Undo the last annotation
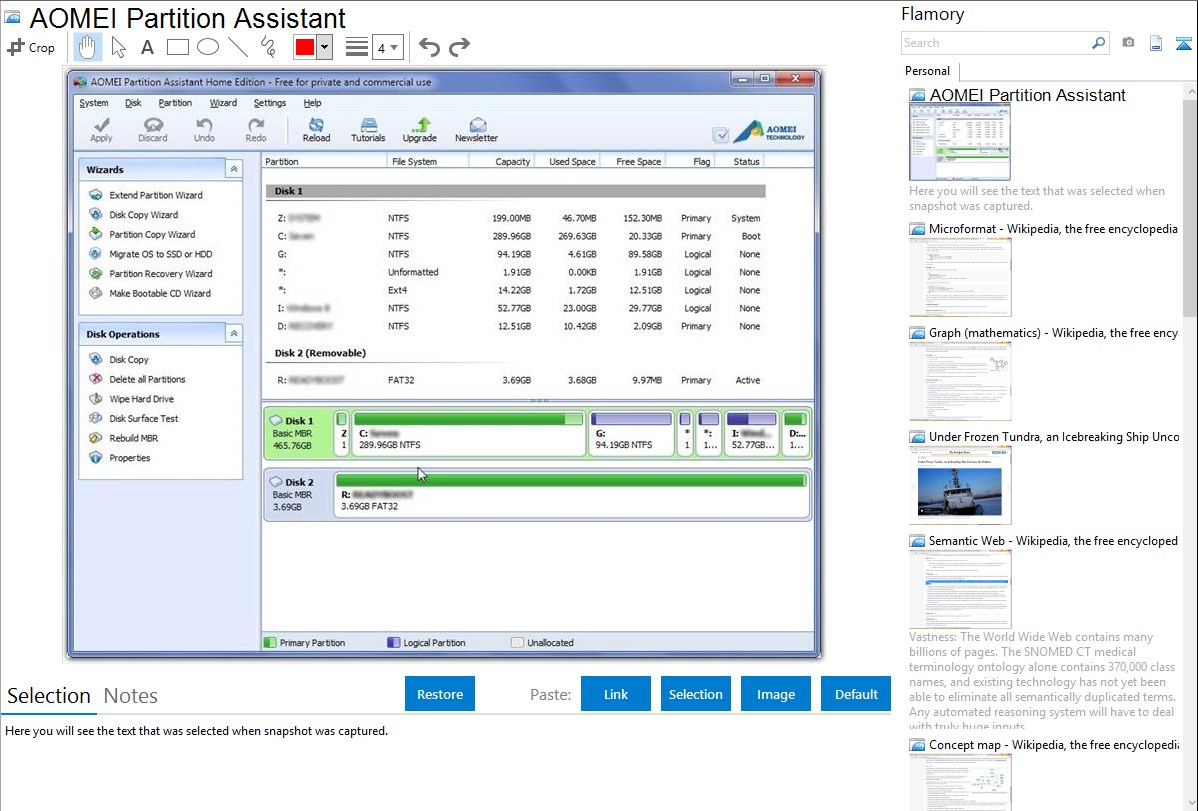Viewport: 1198px width, 811px height. 429,47
